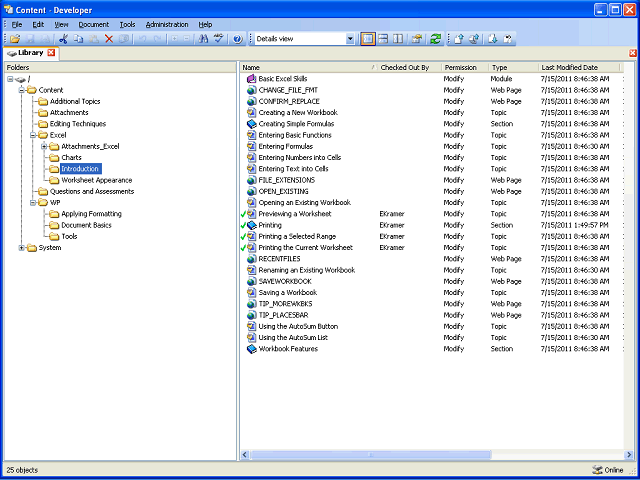Toggle the single-pane library view button
Image resolution: width=640 pixels, height=480 pixels.
pyautogui.click(x=368, y=39)
